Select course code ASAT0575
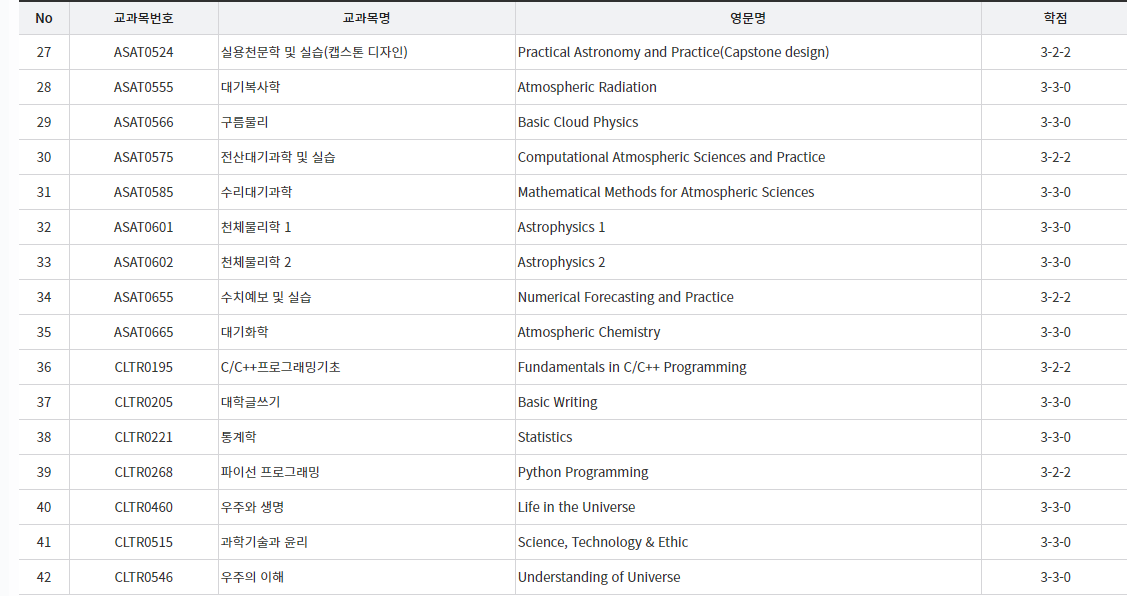The width and height of the screenshot is (1127, 596). pyautogui.click(x=144, y=157)
